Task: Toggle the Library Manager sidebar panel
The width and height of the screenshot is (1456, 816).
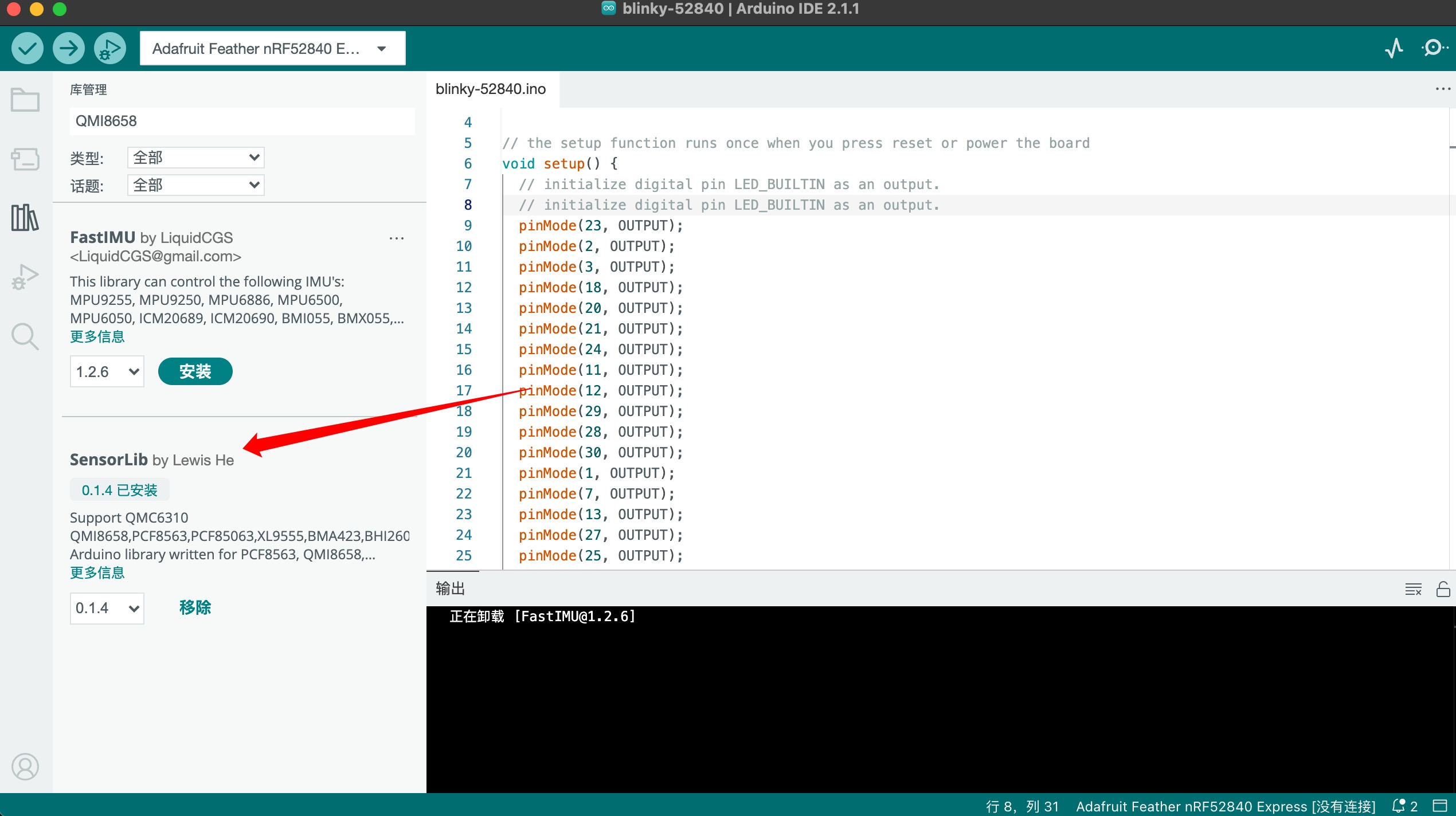Action: point(25,218)
